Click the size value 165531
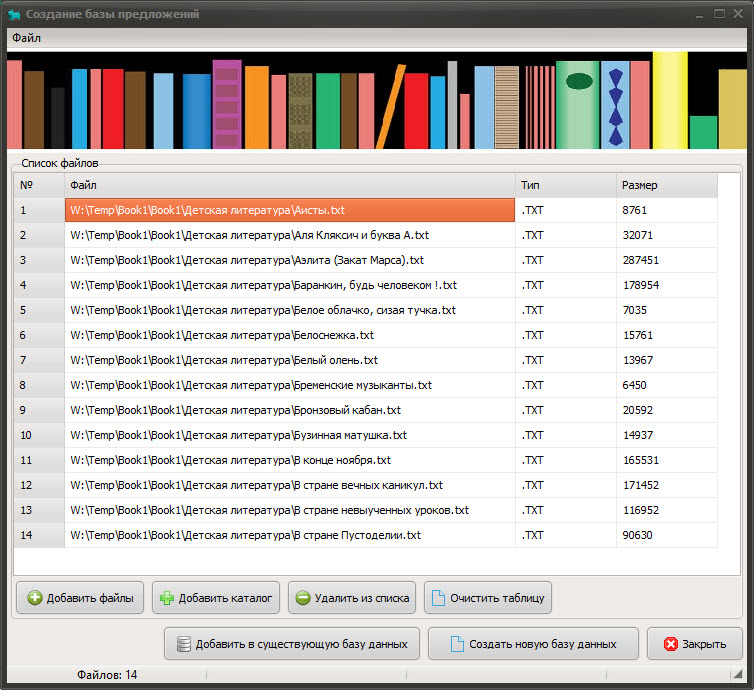Image resolution: width=754 pixels, height=690 pixels. (641, 460)
